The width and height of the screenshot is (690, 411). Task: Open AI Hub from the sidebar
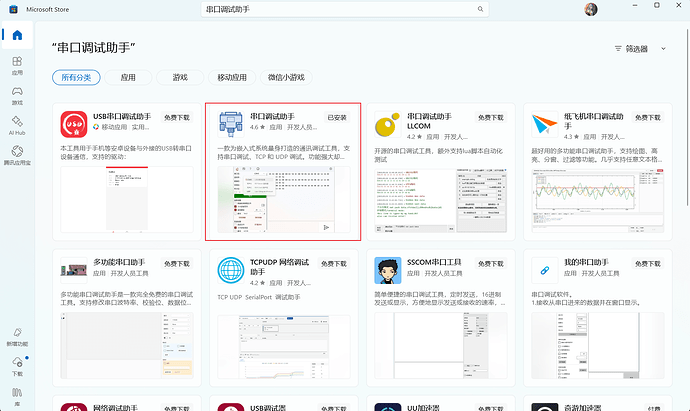pos(17,126)
